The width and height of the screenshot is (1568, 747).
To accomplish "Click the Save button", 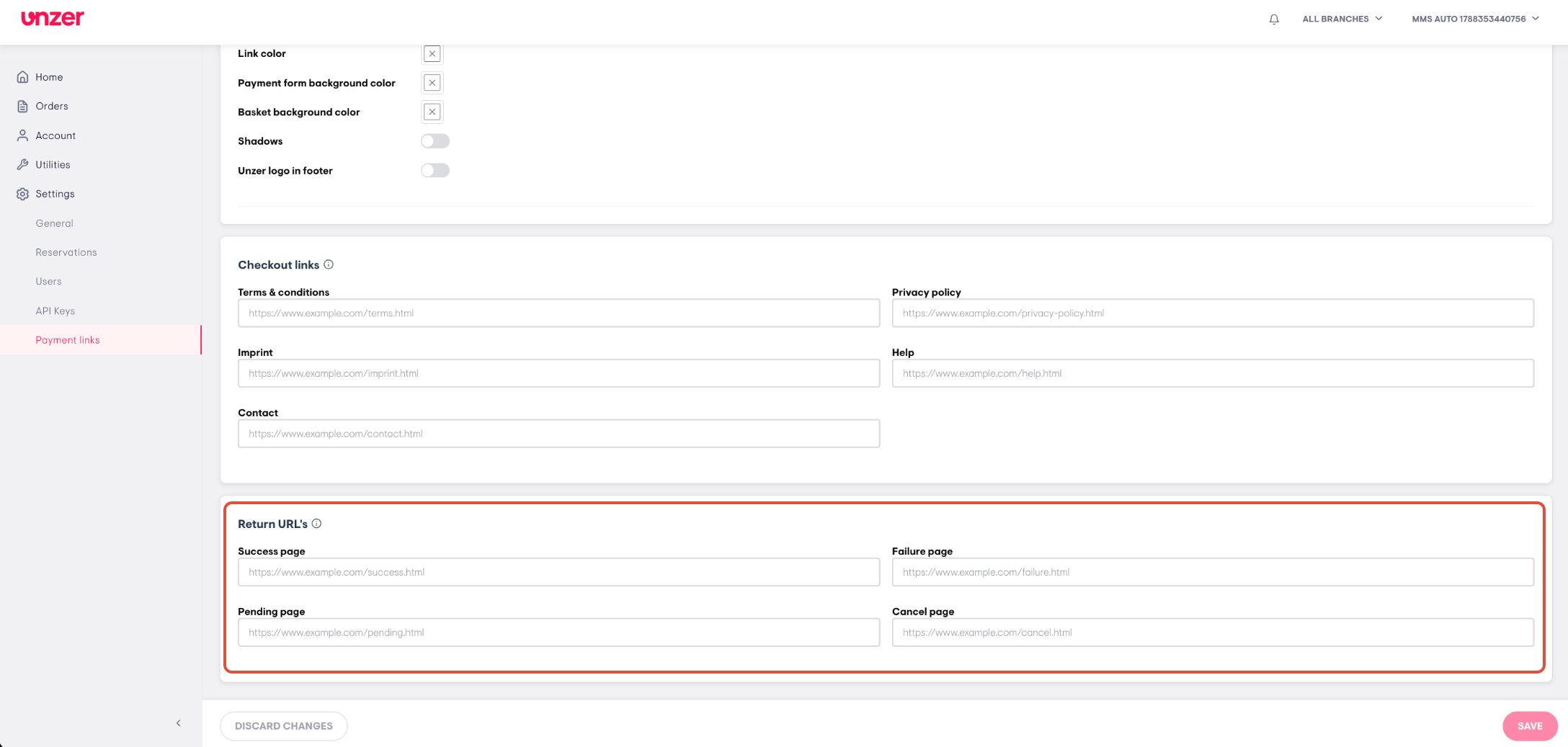I will (x=1530, y=726).
